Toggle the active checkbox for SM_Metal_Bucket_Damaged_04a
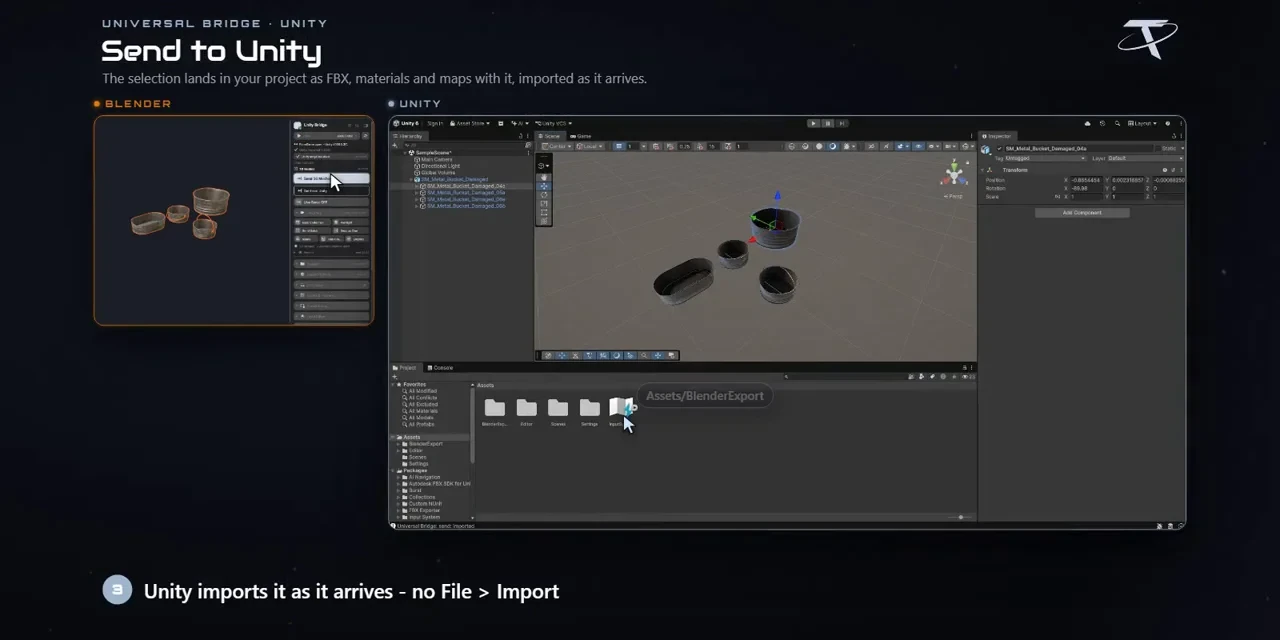 tap(999, 148)
